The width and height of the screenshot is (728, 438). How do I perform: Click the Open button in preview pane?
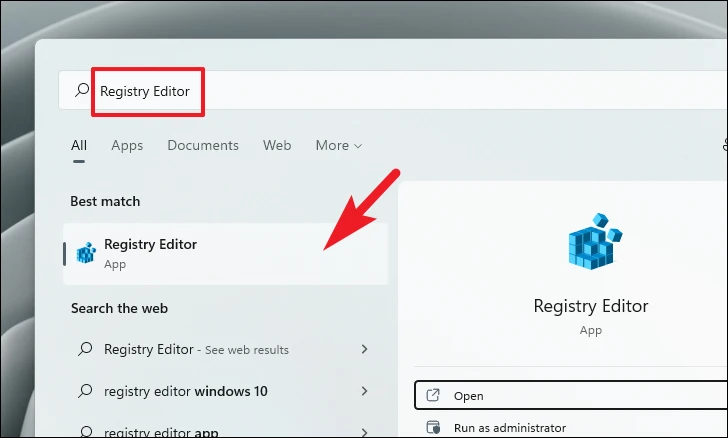coord(571,395)
